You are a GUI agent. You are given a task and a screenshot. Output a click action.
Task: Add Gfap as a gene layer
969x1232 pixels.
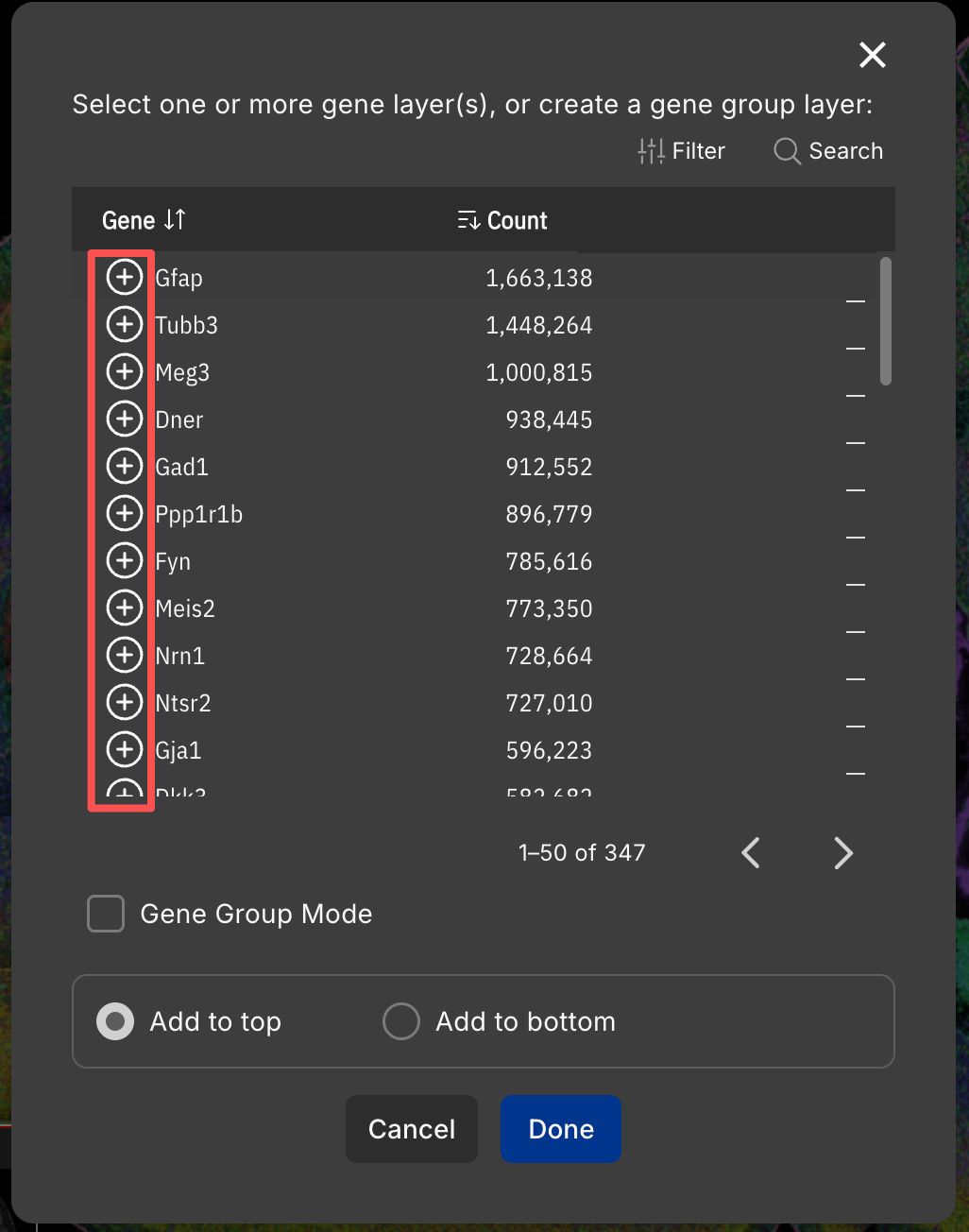click(x=124, y=277)
